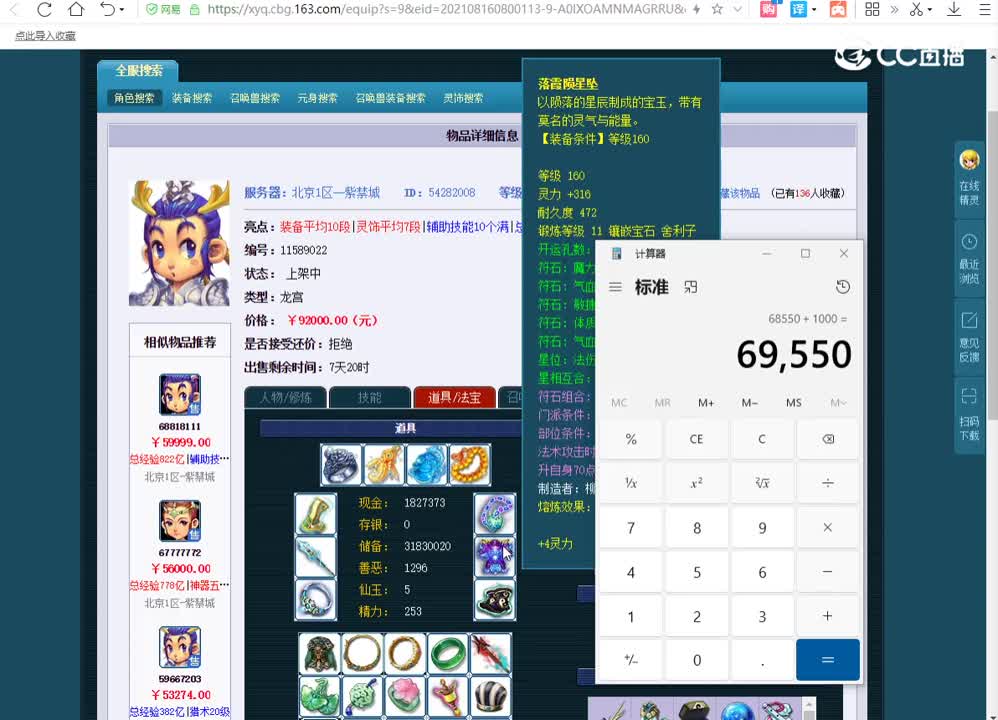Open the translate extension icon
Image resolution: width=998 pixels, height=720 pixels.
coord(798,10)
